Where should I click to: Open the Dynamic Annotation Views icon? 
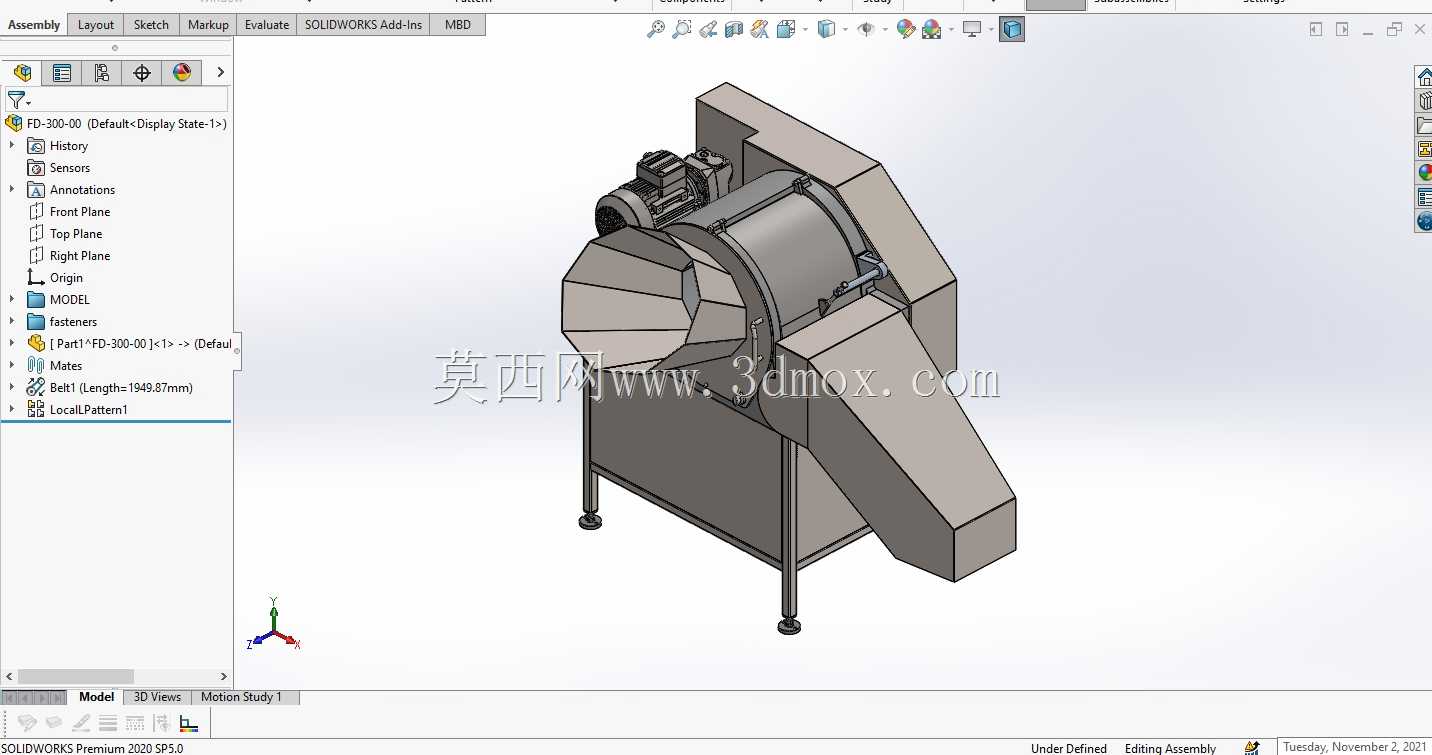tap(760, 30)
